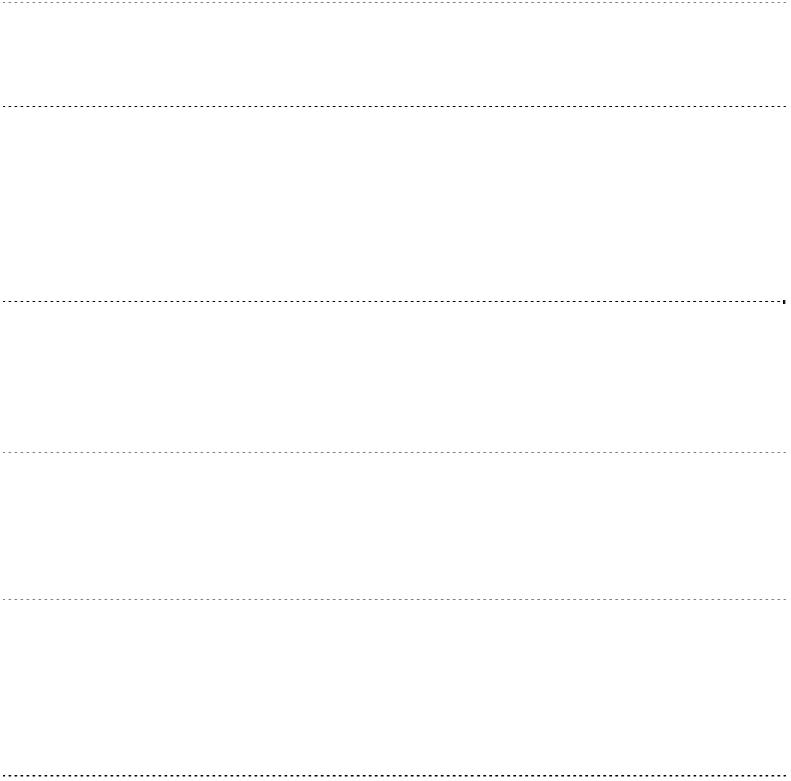Screen dimensions: 791x781
Task: Click the tallest blank section between dotted lines
Action: [395, 203]
